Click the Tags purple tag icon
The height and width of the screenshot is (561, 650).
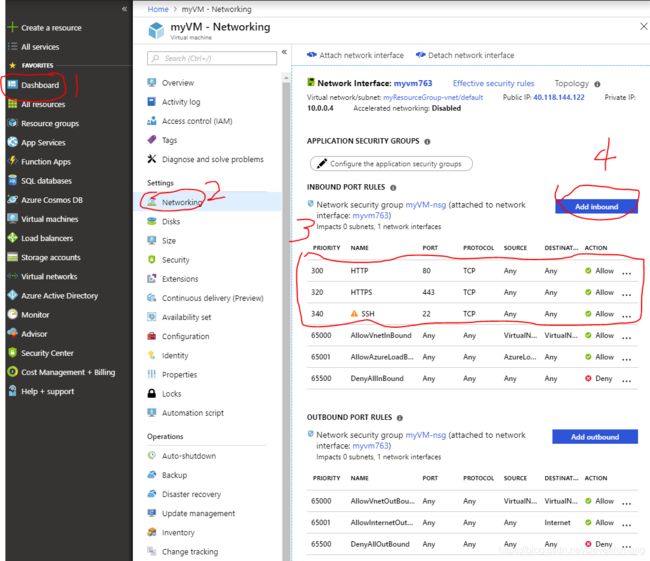tap(152, 140)
